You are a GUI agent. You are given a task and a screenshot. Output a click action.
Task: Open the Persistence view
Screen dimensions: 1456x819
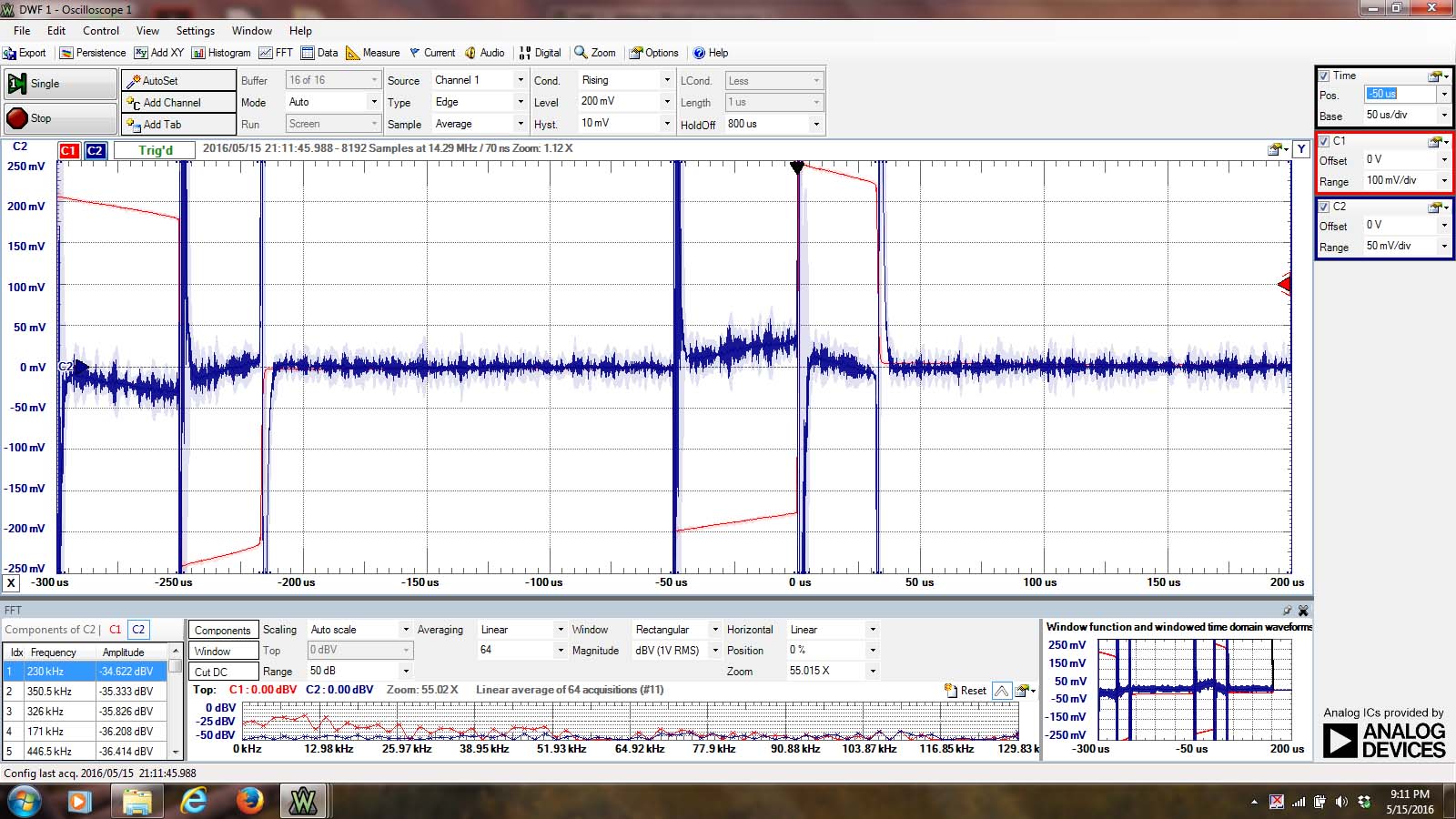[93, 53]
